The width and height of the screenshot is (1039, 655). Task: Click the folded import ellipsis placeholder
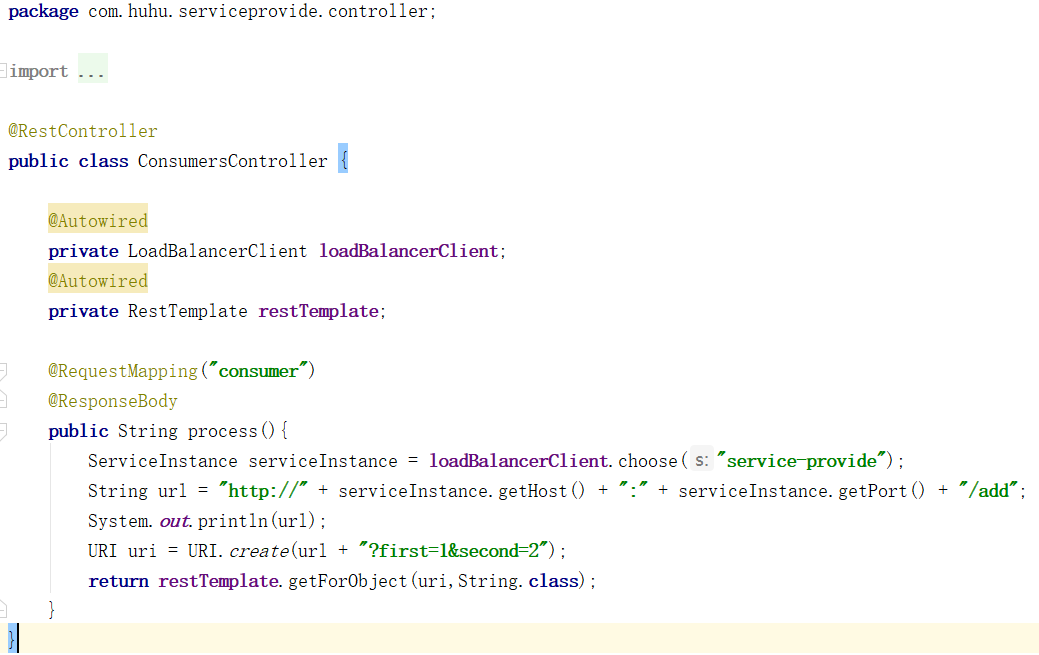click(x=91, y=72)
